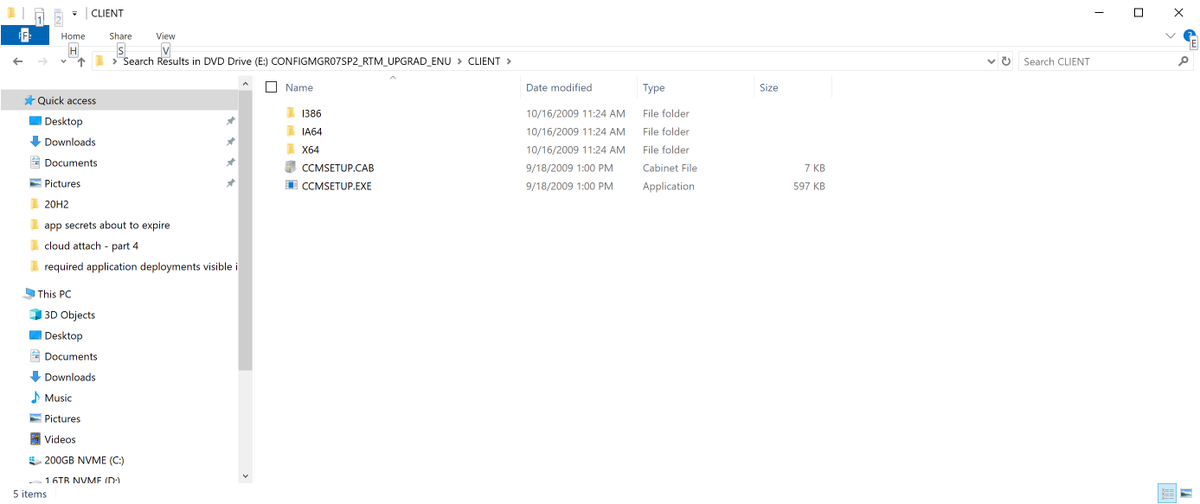Image resolution: width=1200 pixels, height=504 pixels.
Task: Click the CCMSETUP.CAB cabinet file icon
Action: point(291,168)
